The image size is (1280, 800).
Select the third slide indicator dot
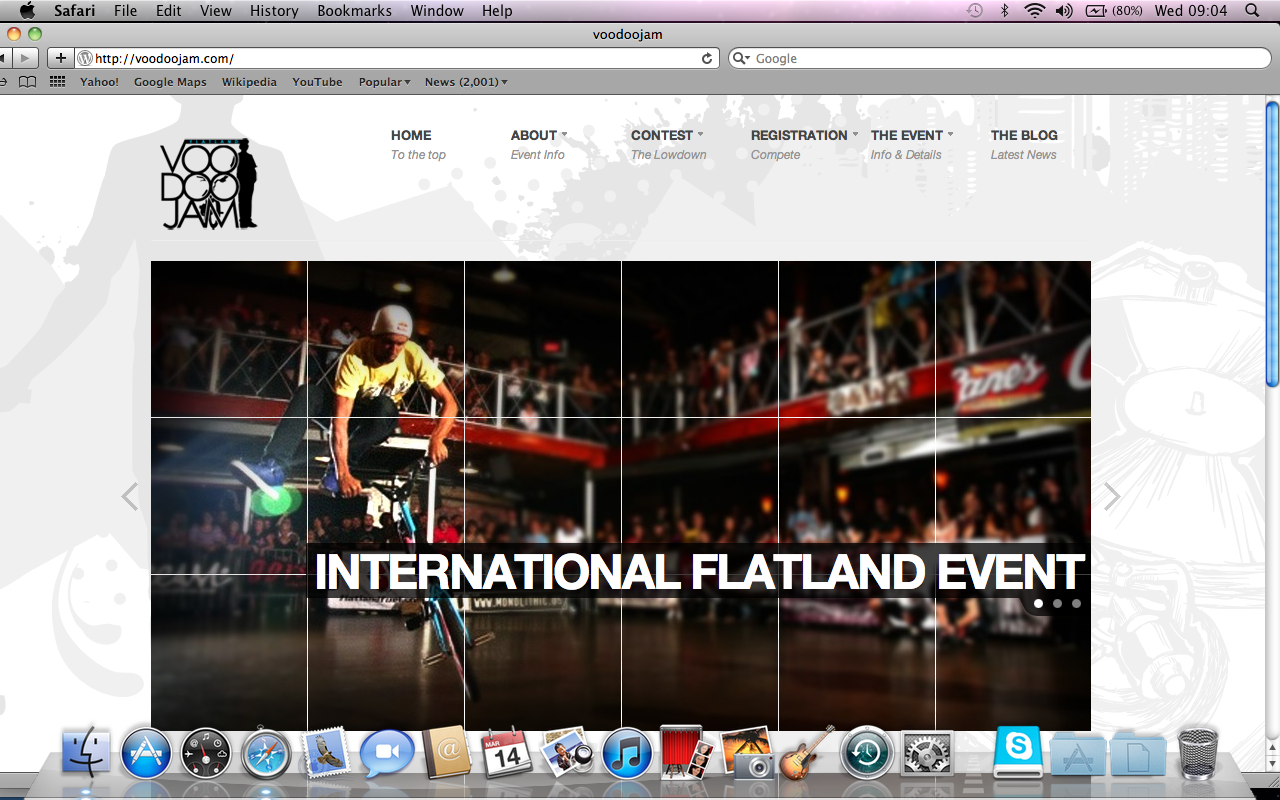[1076, 603]
